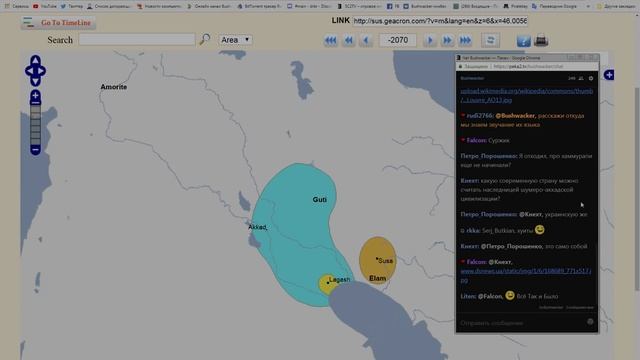Click the smiley icon in chat input
This screenshot has width=640, height=360.
[x=590, y=322]
